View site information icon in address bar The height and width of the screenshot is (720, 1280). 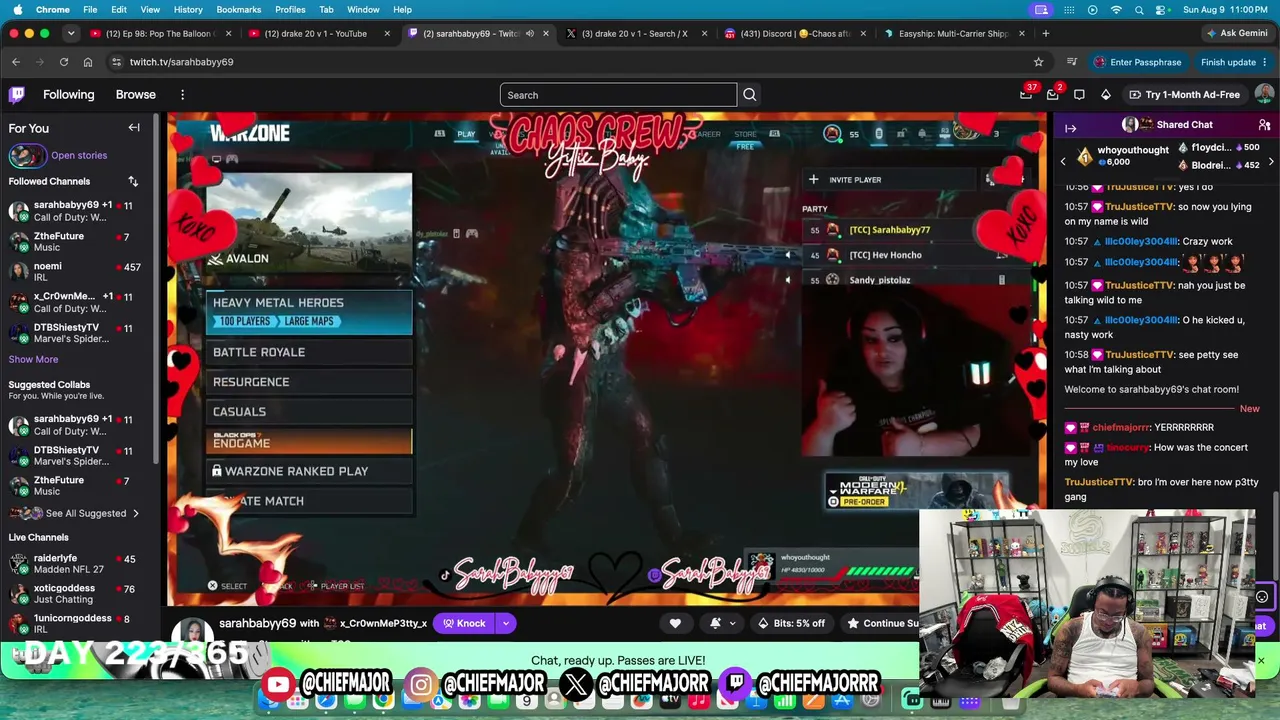pyautogui.click(x=117, y=62)
